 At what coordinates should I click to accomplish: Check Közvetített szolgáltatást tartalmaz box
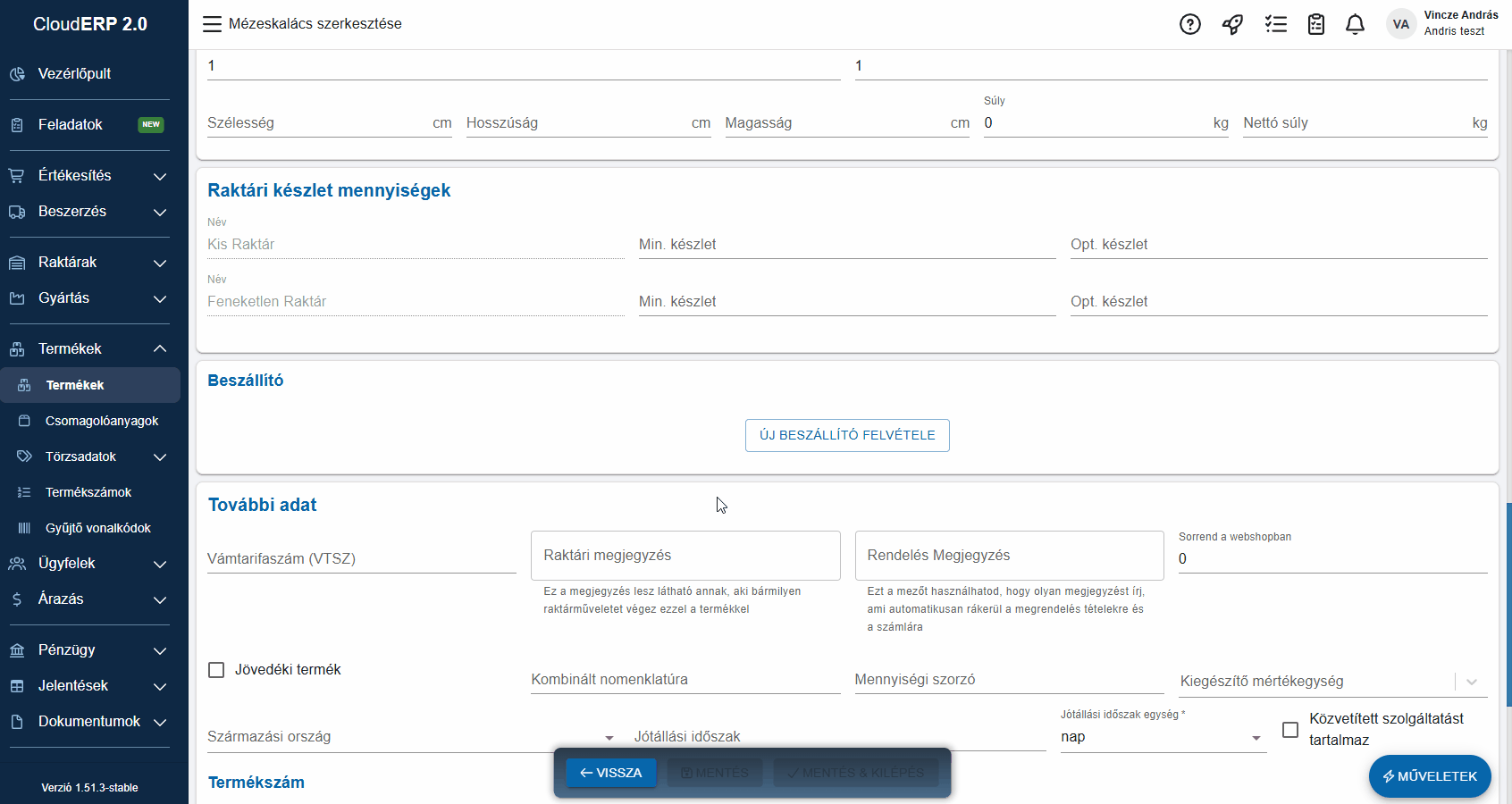pos(1290,730)
